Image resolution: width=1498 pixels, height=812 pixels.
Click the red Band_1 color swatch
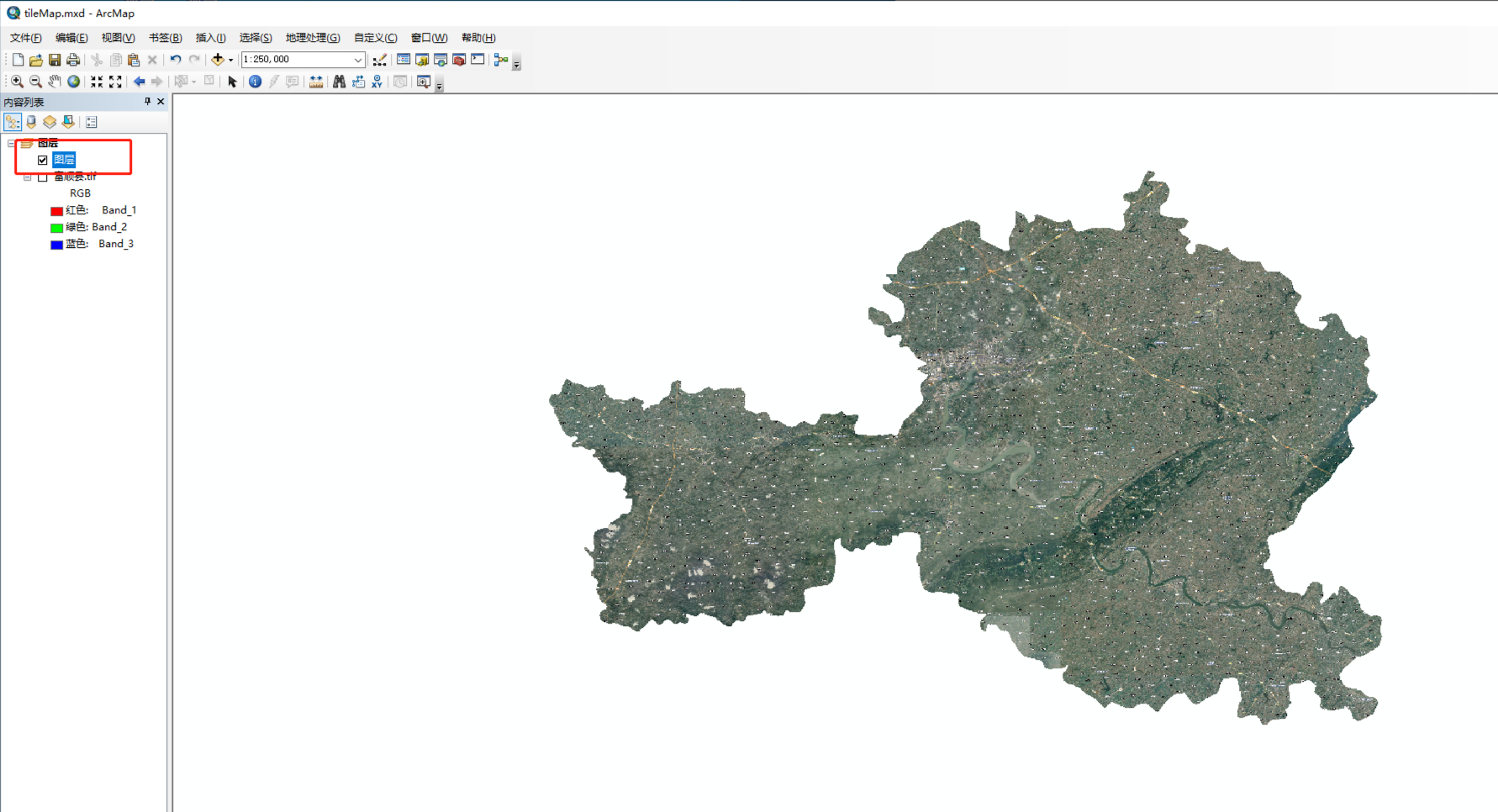pos(56,211)
